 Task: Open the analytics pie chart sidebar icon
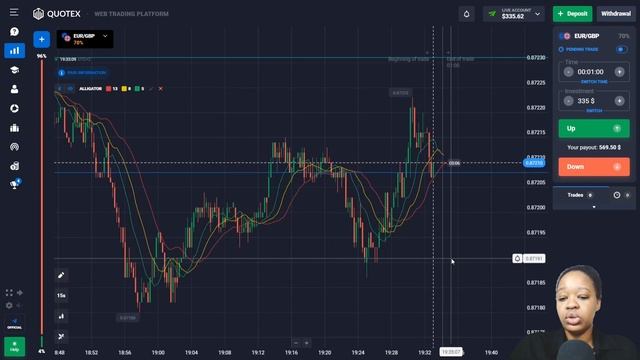coord(14,108)
